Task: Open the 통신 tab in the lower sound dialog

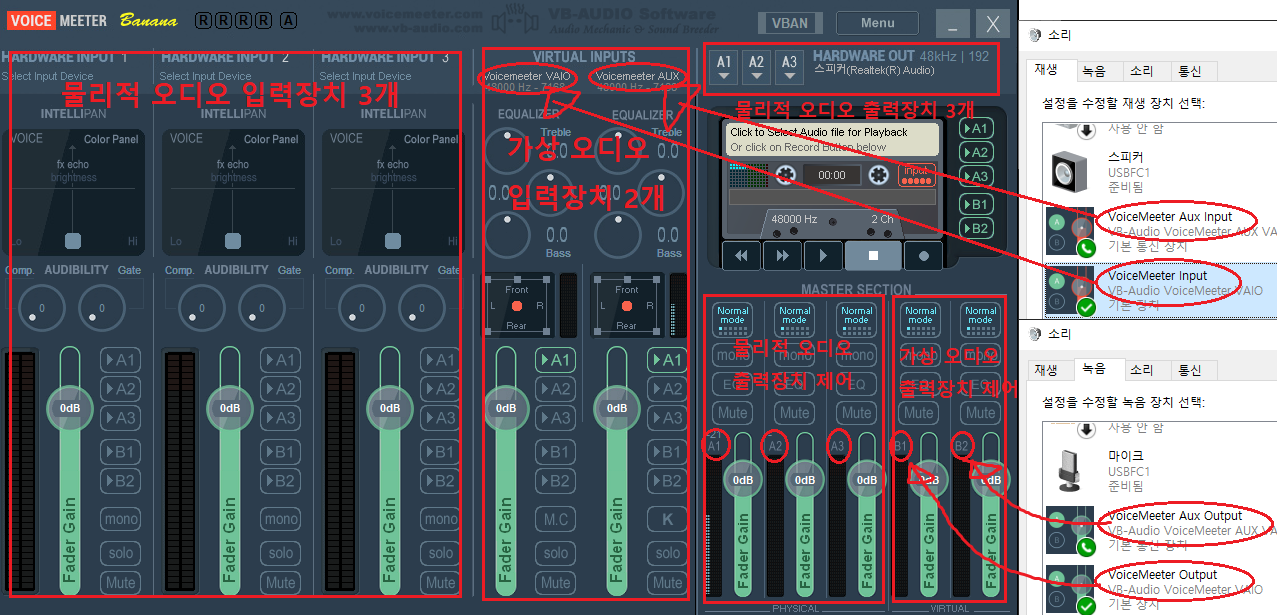Action: coord(1190,370)
